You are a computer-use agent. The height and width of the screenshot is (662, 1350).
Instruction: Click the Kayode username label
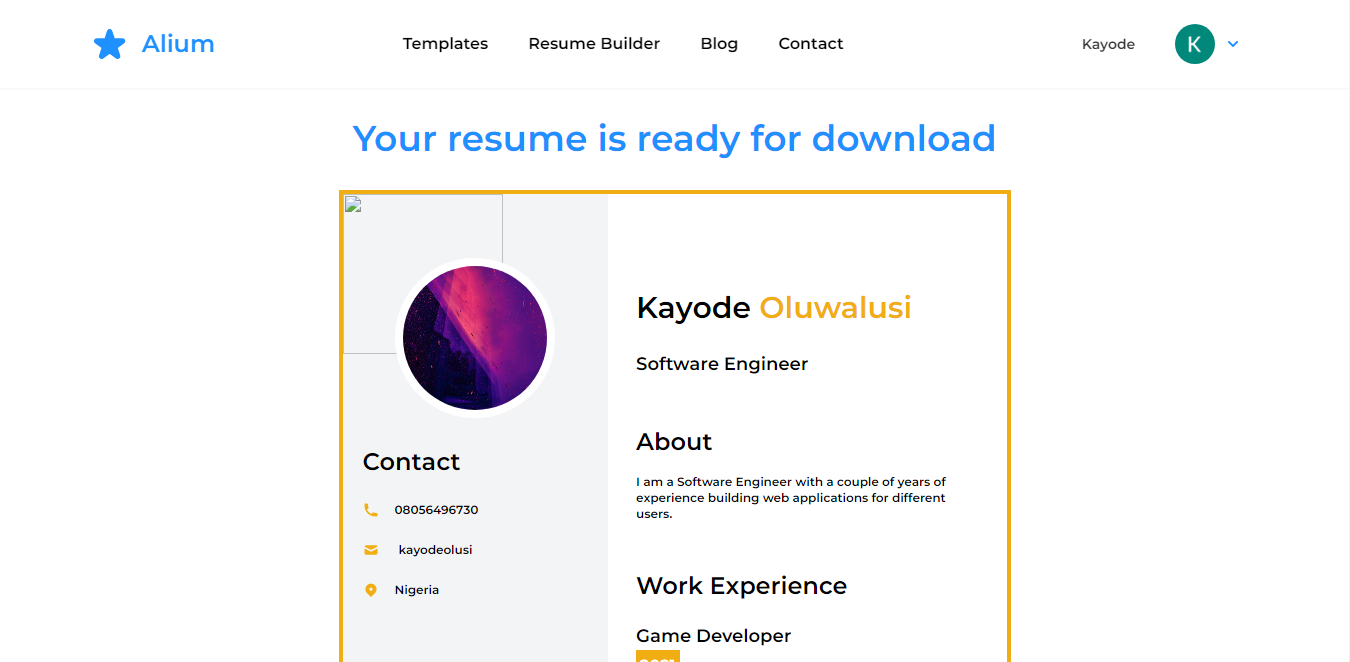pyautogui.click(x=1108, y=44)
